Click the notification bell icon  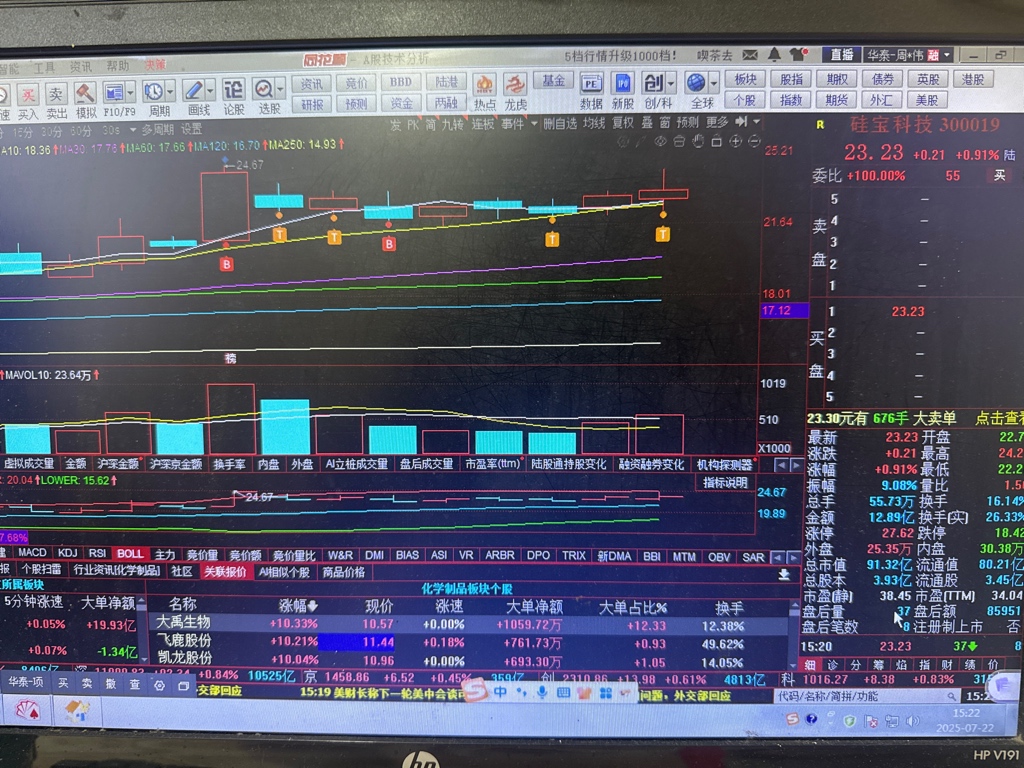[775, 54]
